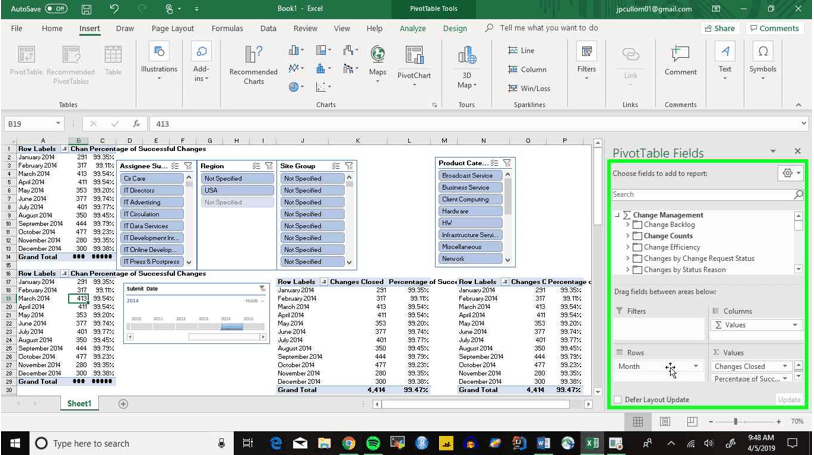The height and width of the screenshot is (455, 814).
Task: Open Excel from the Windows taskbar
Action: 591,443
